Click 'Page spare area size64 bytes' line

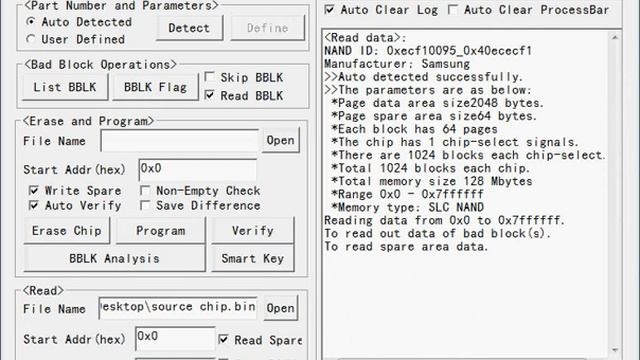coord(434,116)
